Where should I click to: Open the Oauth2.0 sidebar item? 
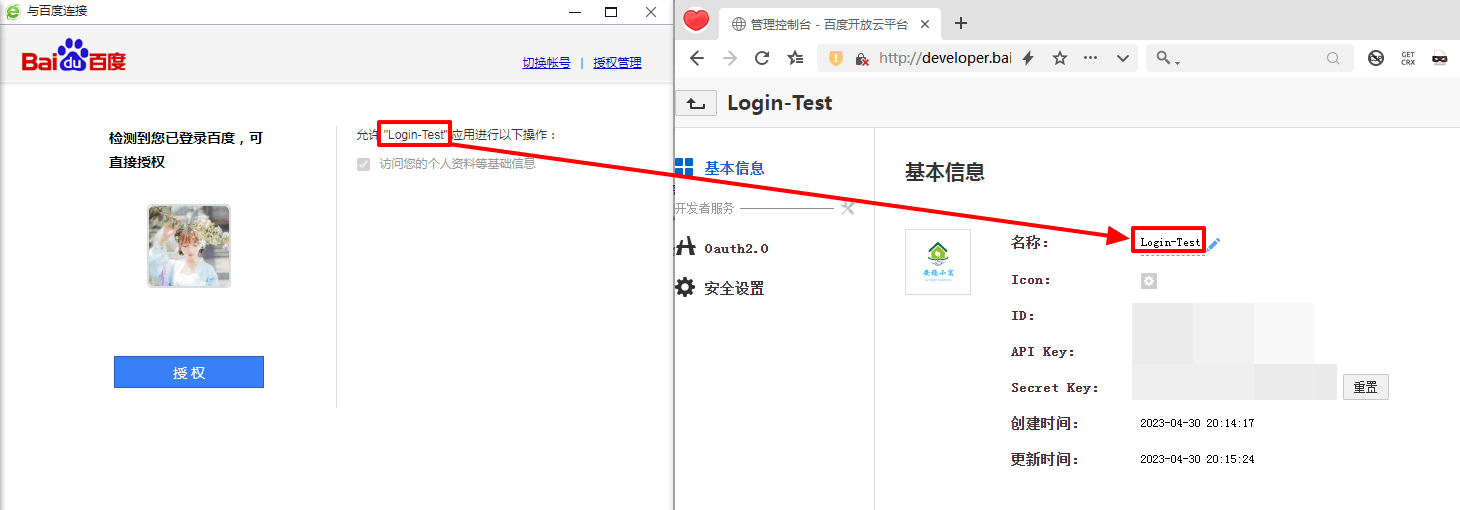click(722, 248)
